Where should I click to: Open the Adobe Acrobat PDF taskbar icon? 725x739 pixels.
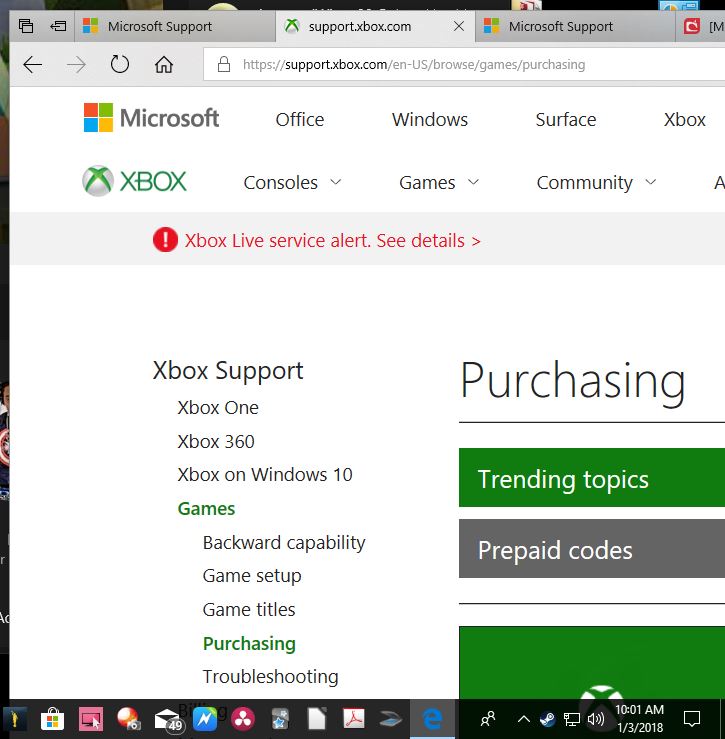(x=354, y=719)
